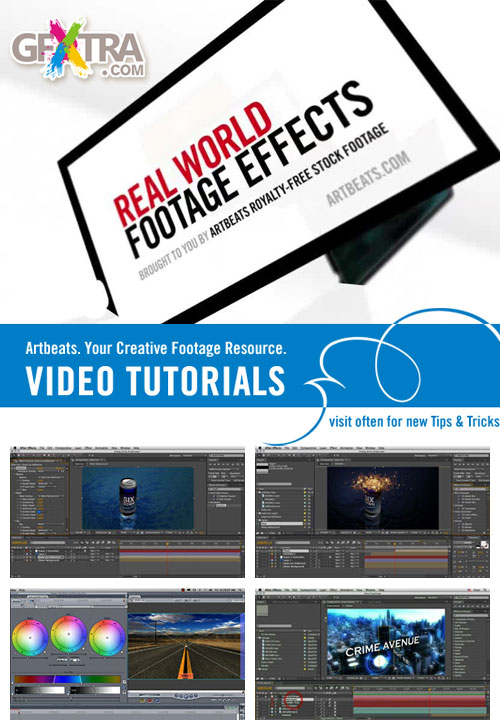Open the golden sparks can tutorial thumbnail
The height and width of the screenshot is (728, 500).
click(372, 512)
